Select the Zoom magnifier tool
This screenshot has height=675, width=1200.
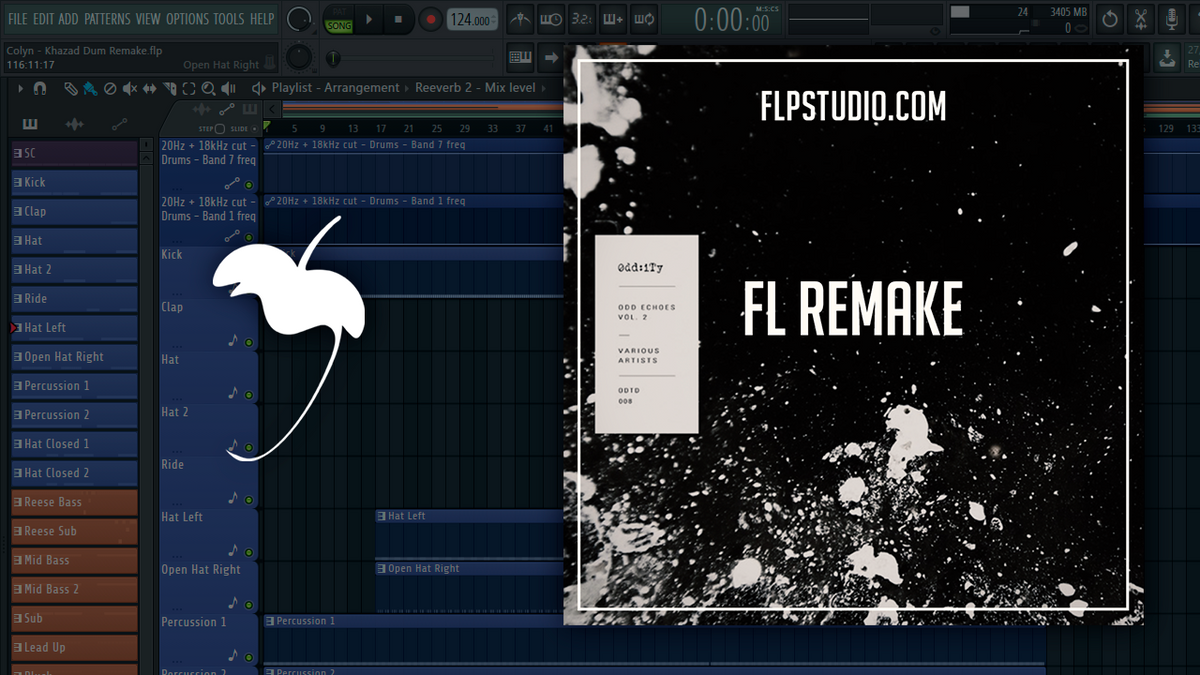click(x=208, y=88)
